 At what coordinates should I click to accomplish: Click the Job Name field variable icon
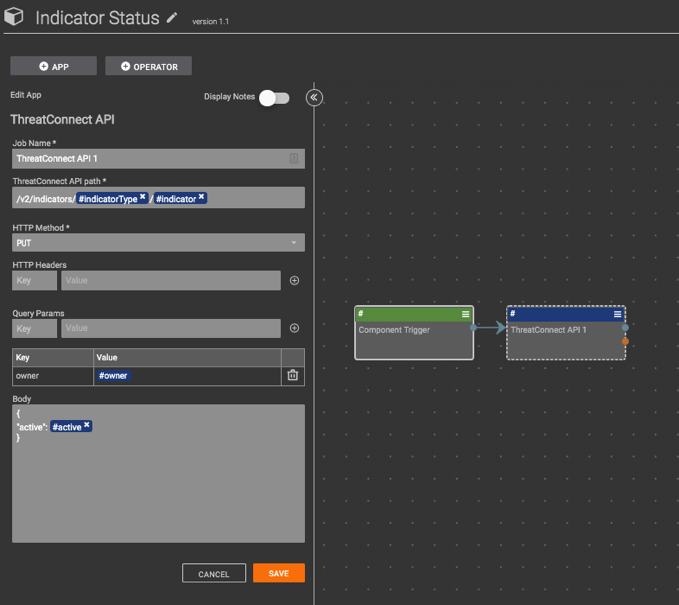pos(294,159)
